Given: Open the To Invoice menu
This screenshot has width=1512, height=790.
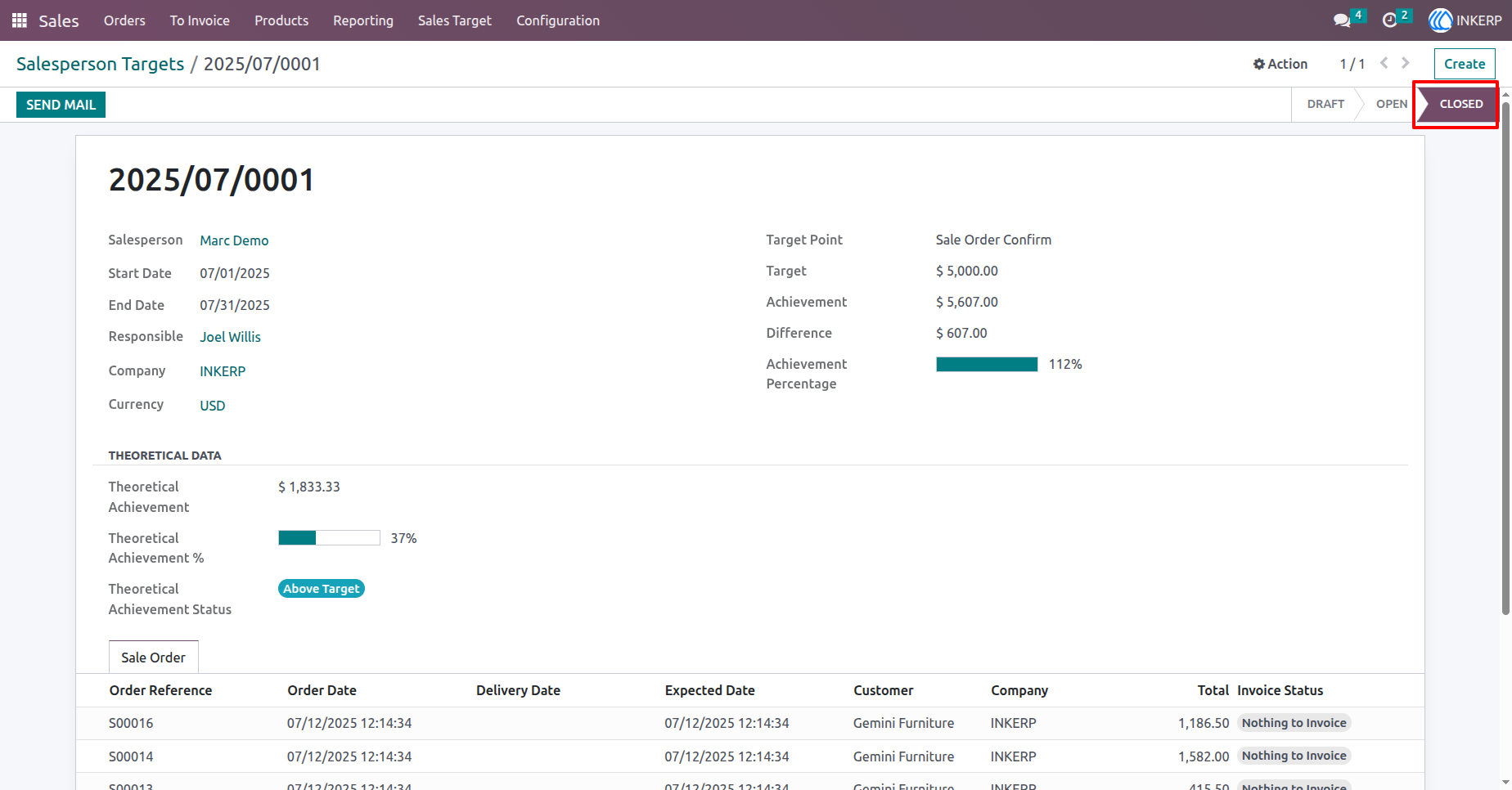Looking at the screenshot, I should [200, 20].
